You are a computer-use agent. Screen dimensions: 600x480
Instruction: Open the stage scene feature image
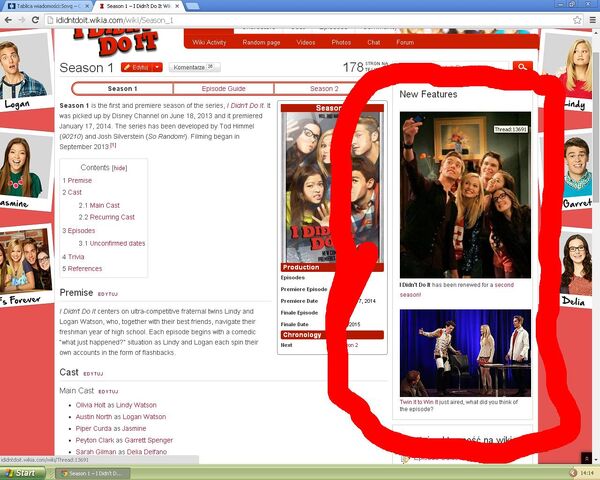click(465, 353)
